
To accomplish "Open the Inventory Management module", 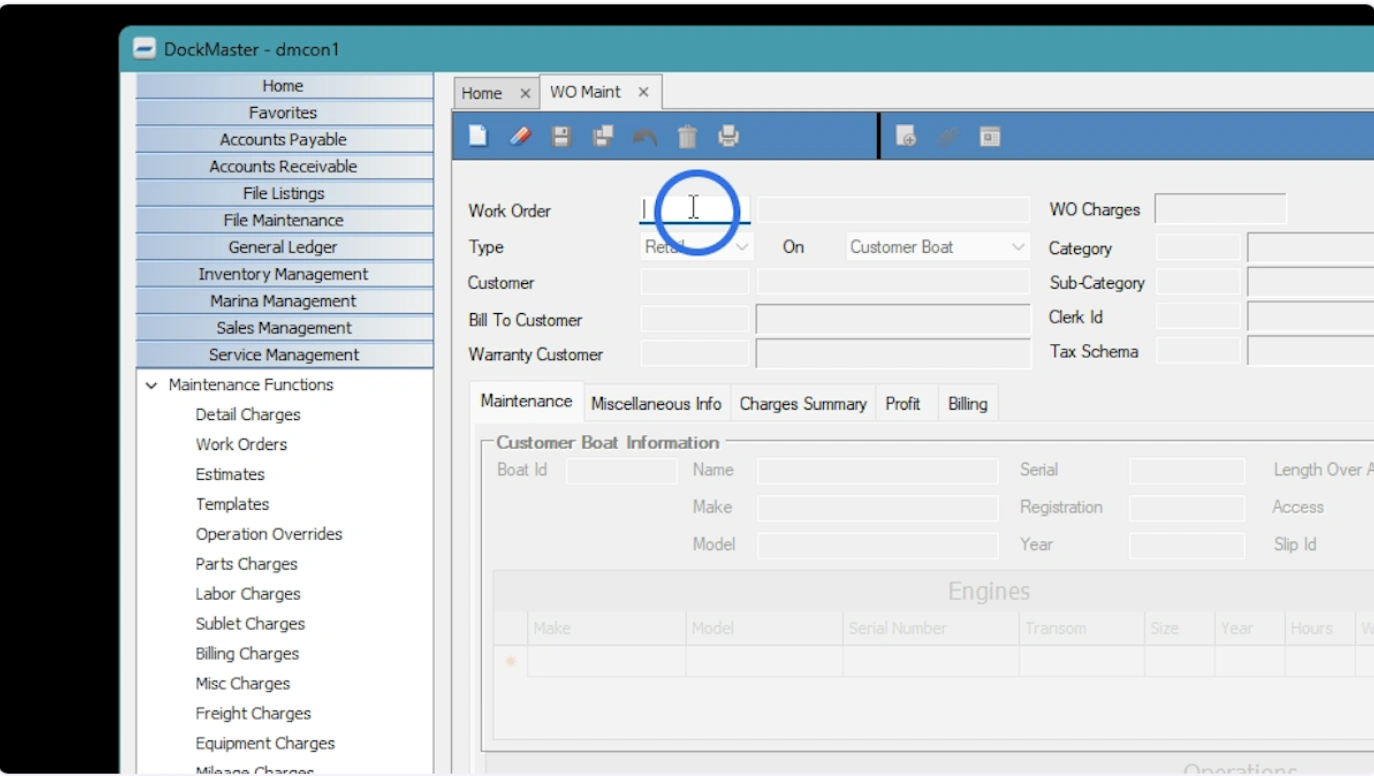I will tap(284, 274).
